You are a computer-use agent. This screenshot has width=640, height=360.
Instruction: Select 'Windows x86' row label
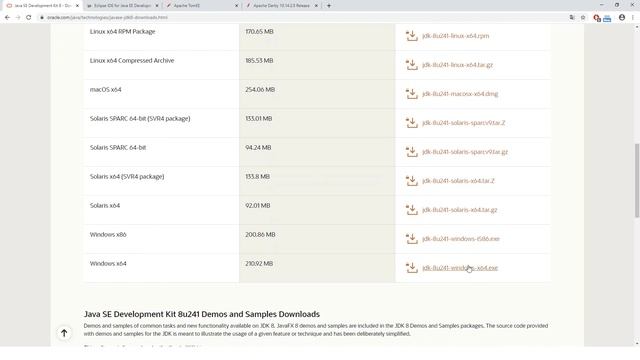108,235
